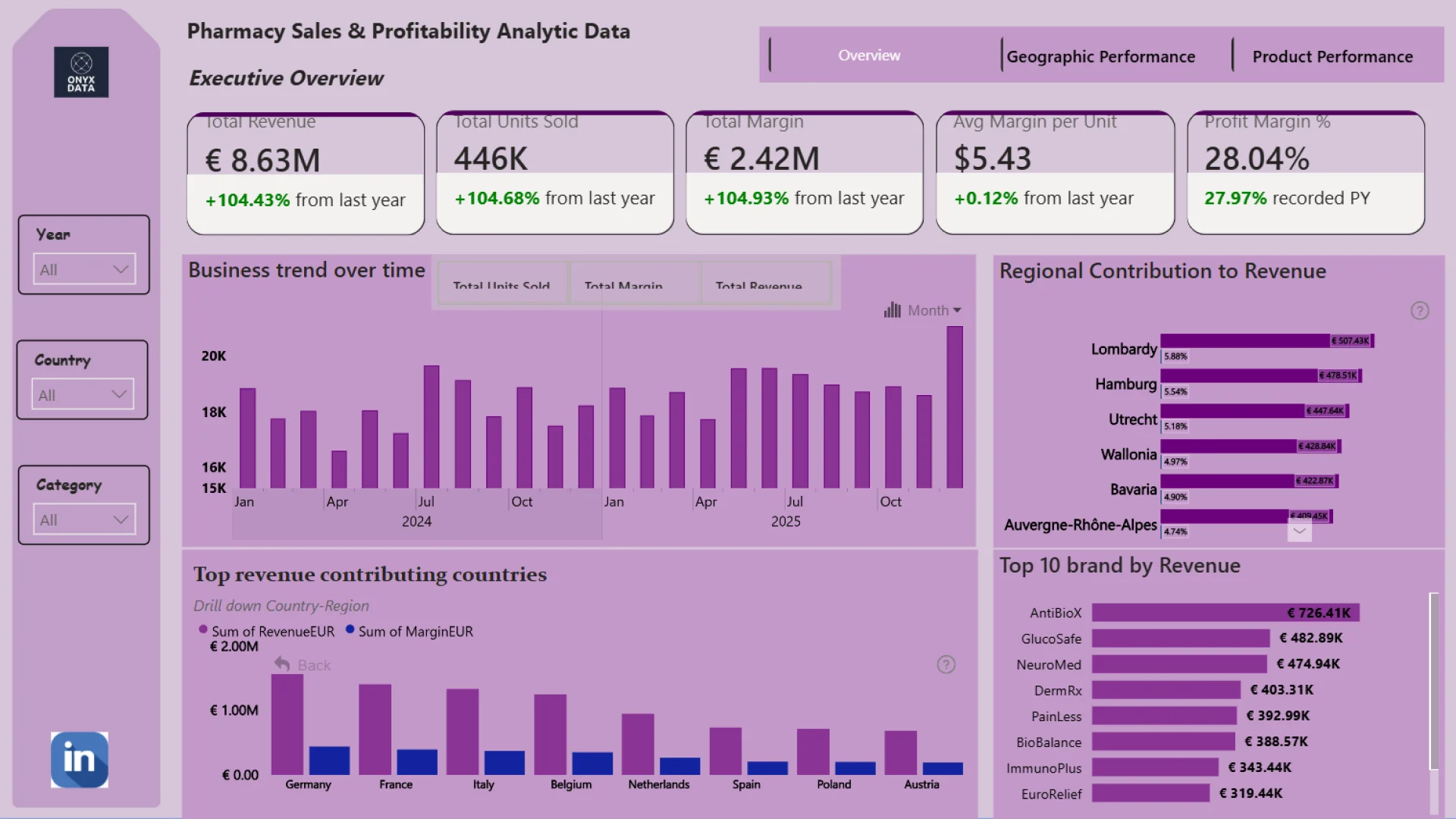Click the Back arrow drill-up icon
1456x819 pixels.
(x=282, y=664)
